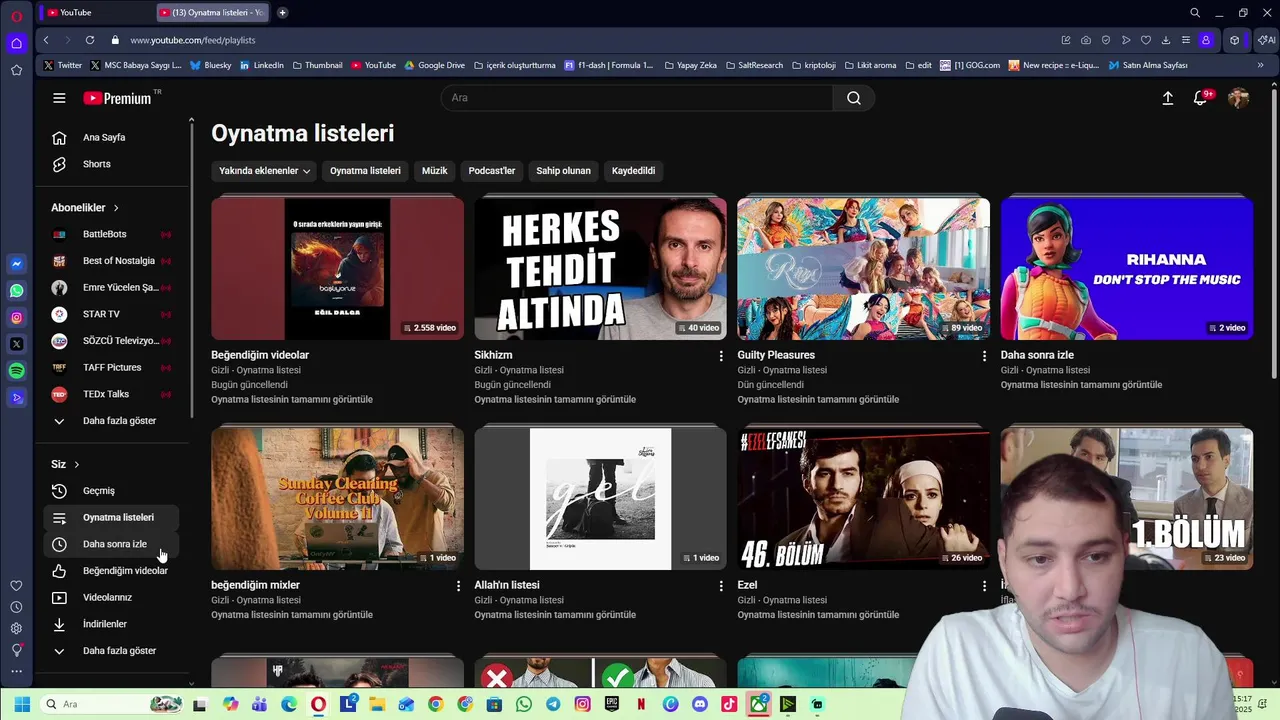Go back with browser back arrow
The width and height of the screenshot is (1280, 720).
pos(46,40)
